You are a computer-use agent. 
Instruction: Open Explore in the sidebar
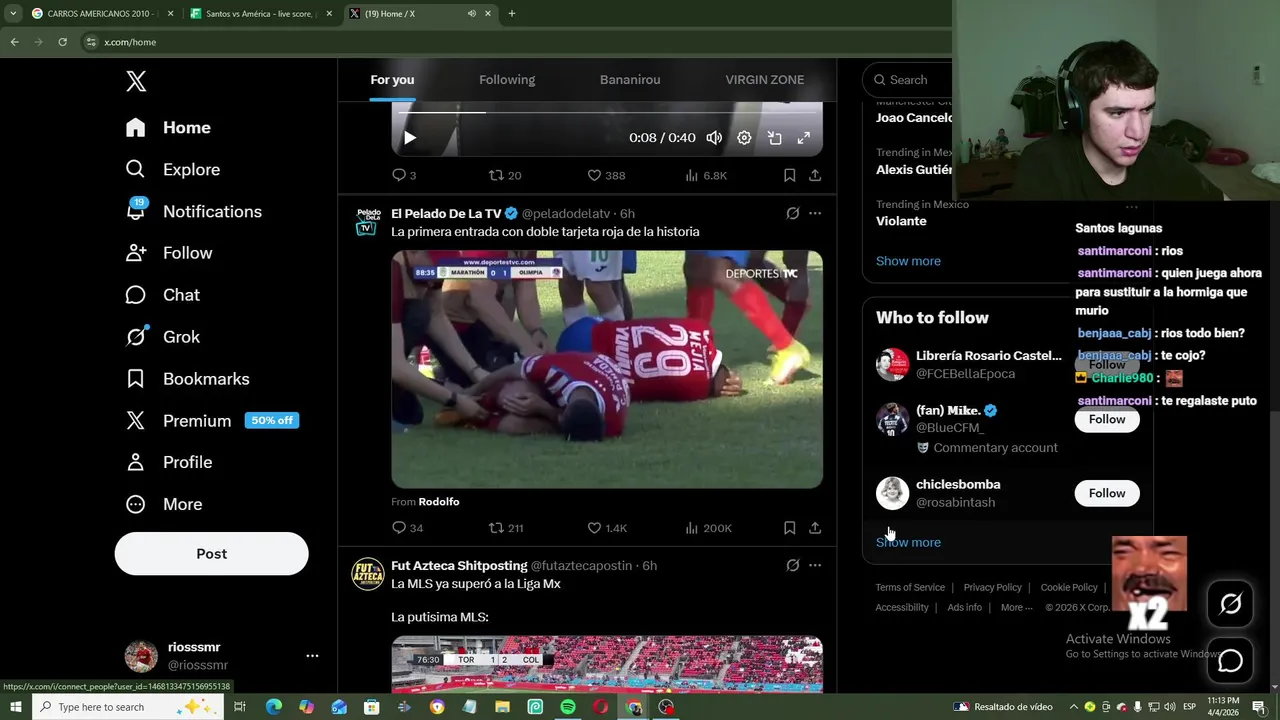click(172, 169)
